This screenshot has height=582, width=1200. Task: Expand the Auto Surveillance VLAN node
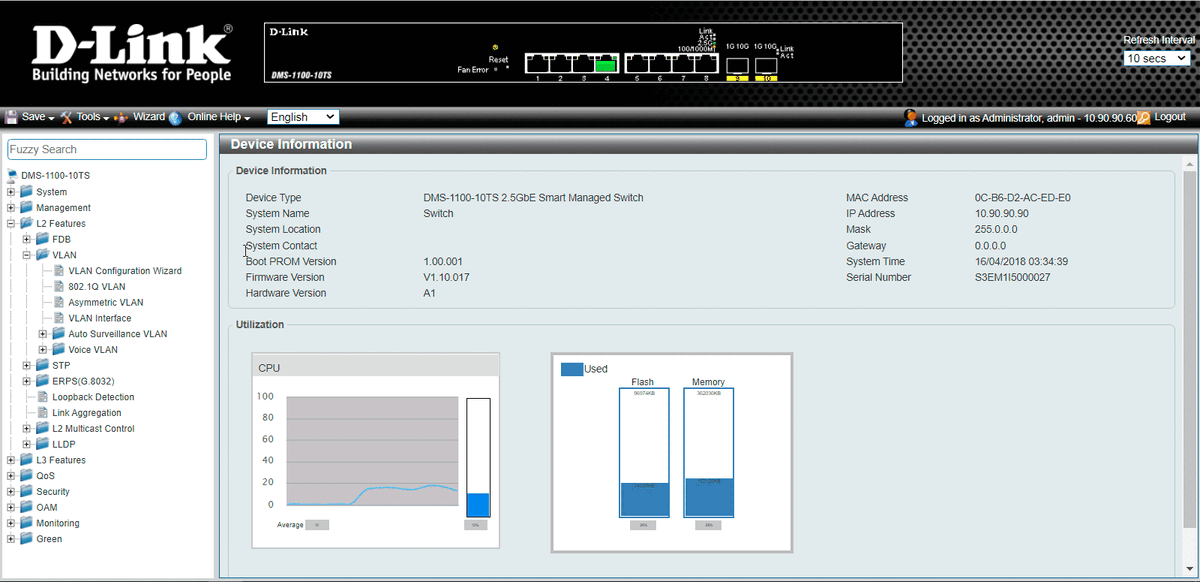point(43,334)
